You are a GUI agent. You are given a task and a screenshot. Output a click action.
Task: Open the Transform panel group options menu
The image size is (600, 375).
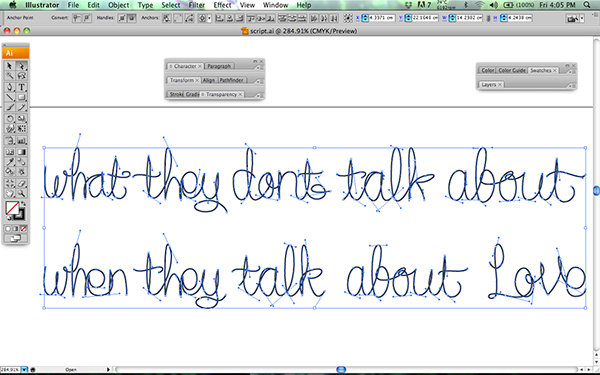[259, 82]
